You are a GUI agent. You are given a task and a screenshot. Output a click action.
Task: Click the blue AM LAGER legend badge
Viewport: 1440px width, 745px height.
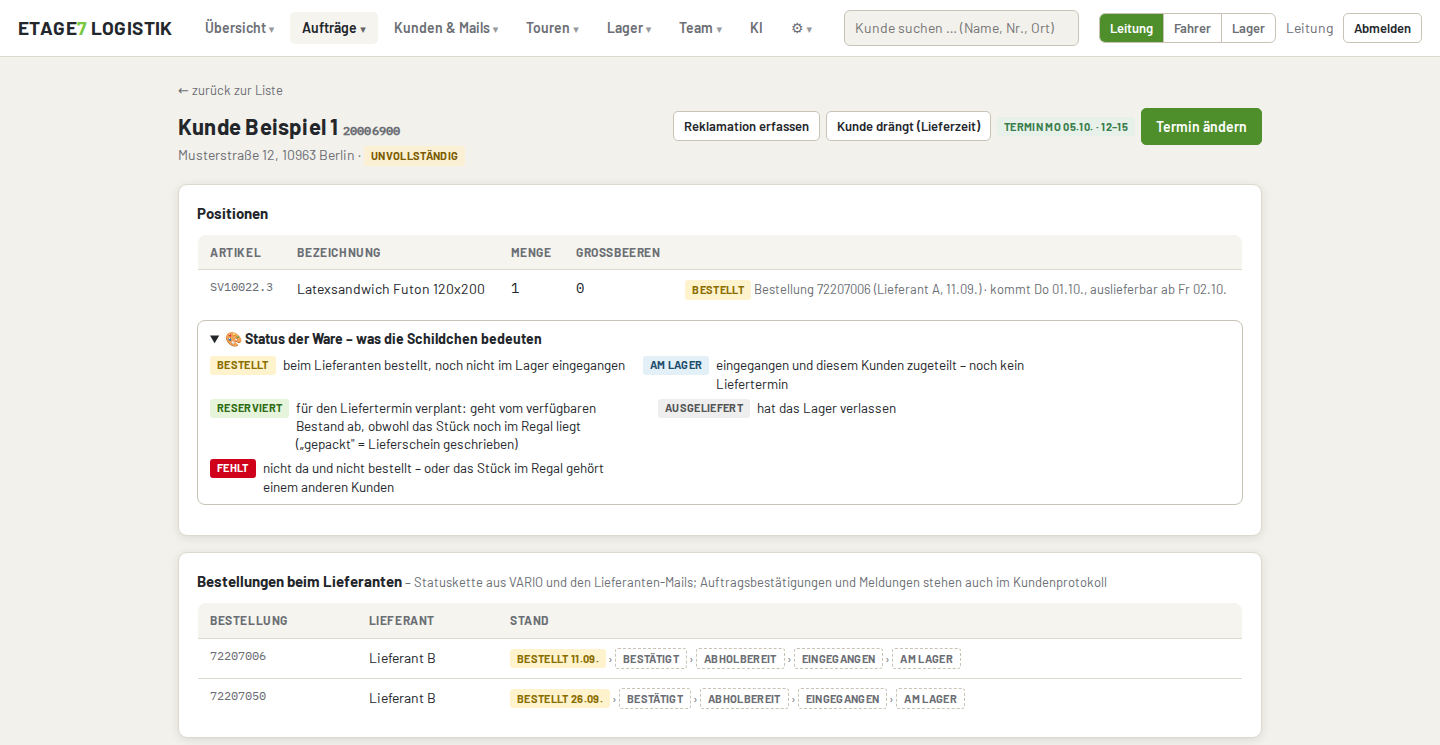[x=676, y=365]
